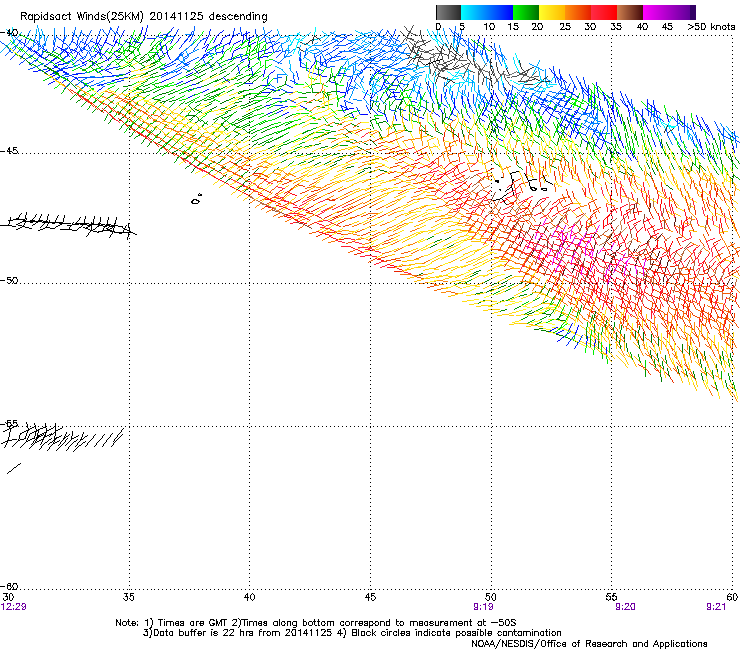740x650 pixels.
Task: Click the '45' longitude label on bottom axis
Action: (370, 597)
